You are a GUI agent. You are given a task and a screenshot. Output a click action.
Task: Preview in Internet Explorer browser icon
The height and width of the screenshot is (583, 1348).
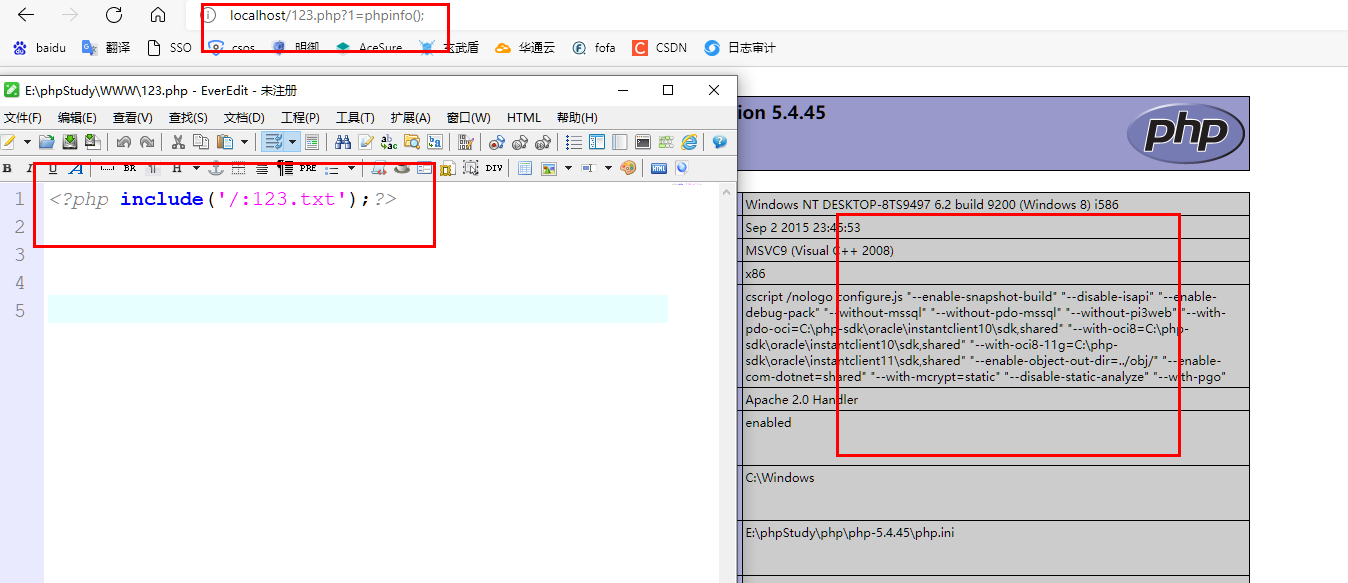pos(689,142)
